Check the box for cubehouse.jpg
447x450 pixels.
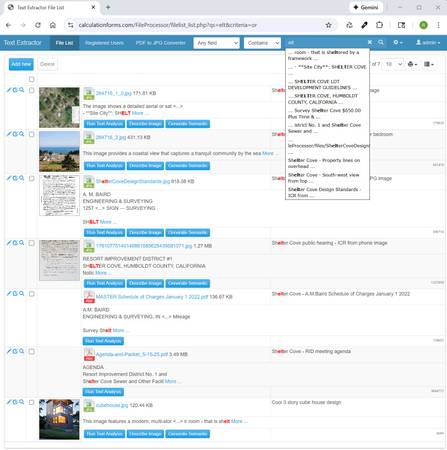(x=31, y=402)
